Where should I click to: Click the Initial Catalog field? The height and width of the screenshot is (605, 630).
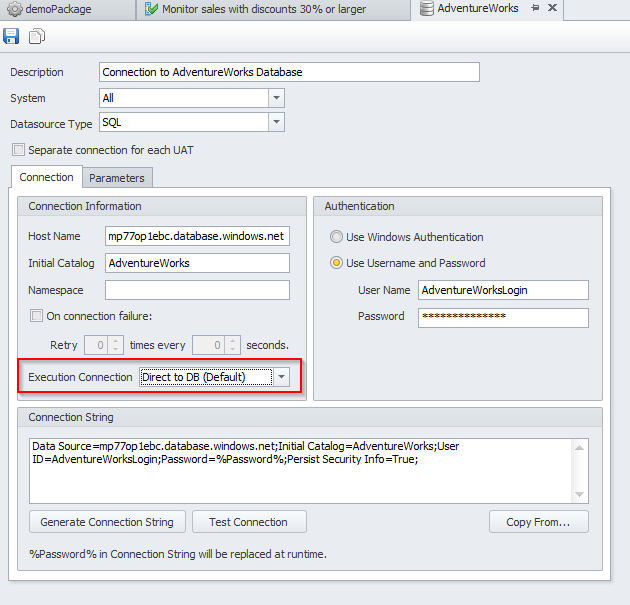197,263
